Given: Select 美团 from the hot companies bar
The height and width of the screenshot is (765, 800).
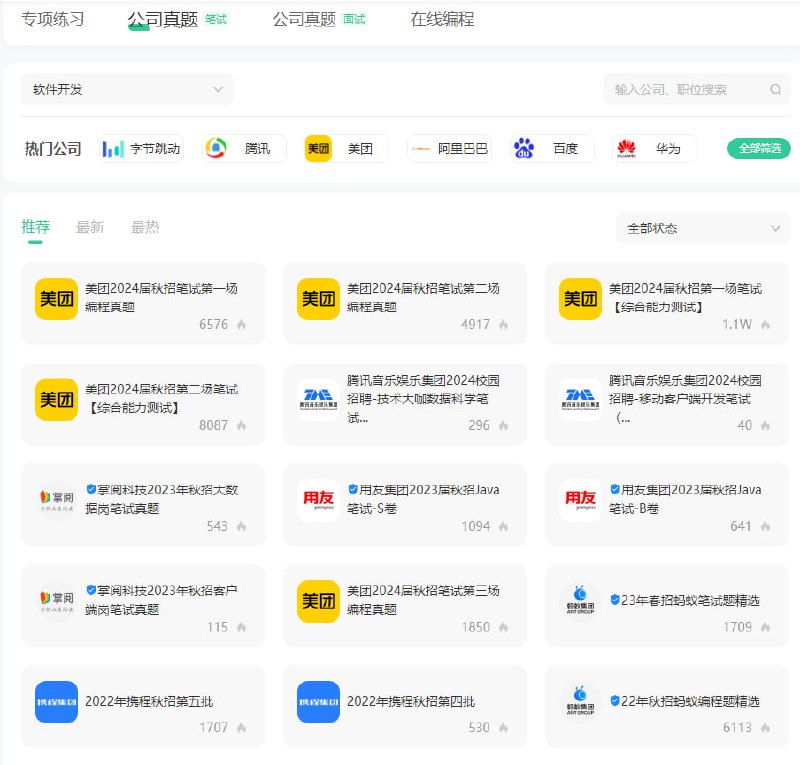Looking at the screenshot, I should coord(318,147).
